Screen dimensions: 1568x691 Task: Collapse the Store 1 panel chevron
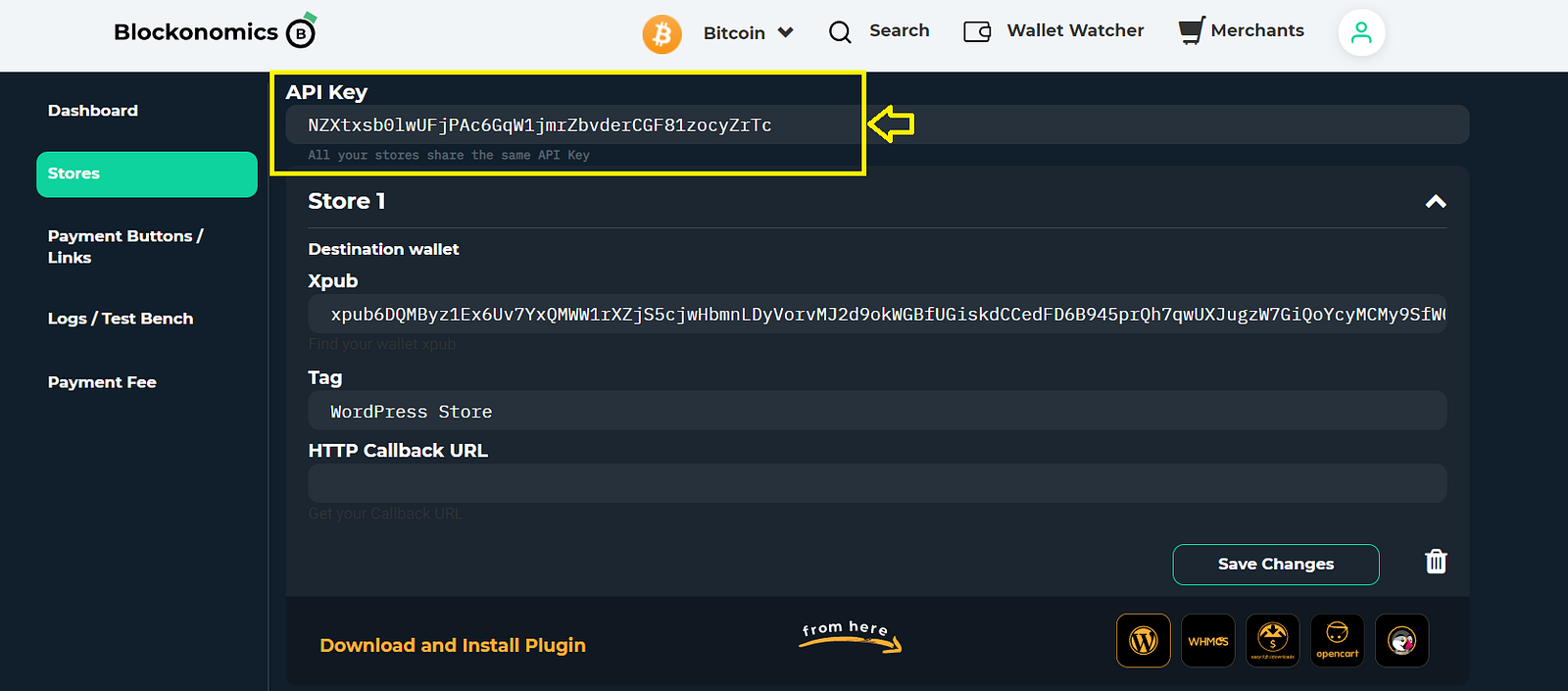[1436, 202]
